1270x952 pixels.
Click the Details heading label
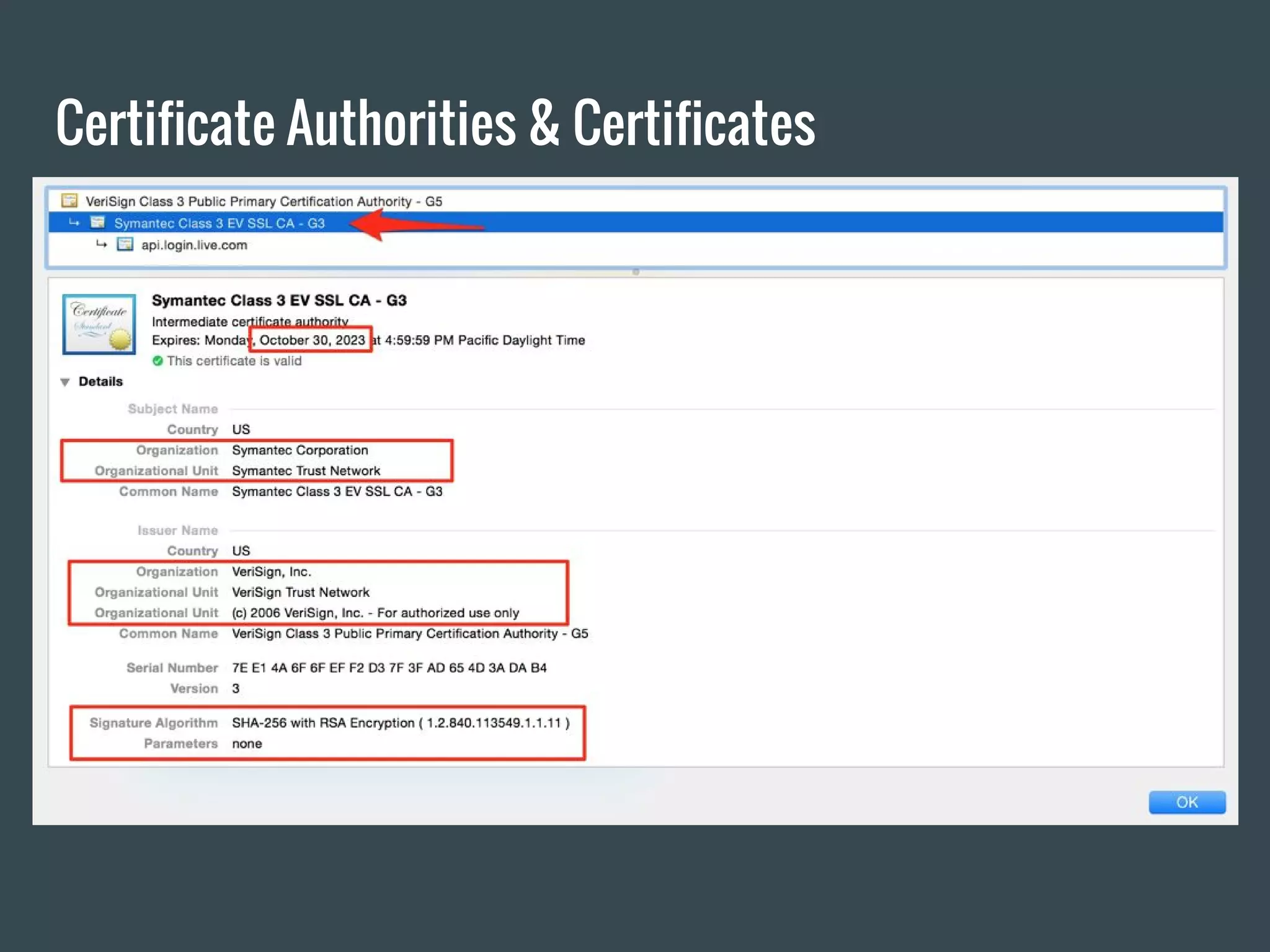pyautogui.click(x=100, y=382)
